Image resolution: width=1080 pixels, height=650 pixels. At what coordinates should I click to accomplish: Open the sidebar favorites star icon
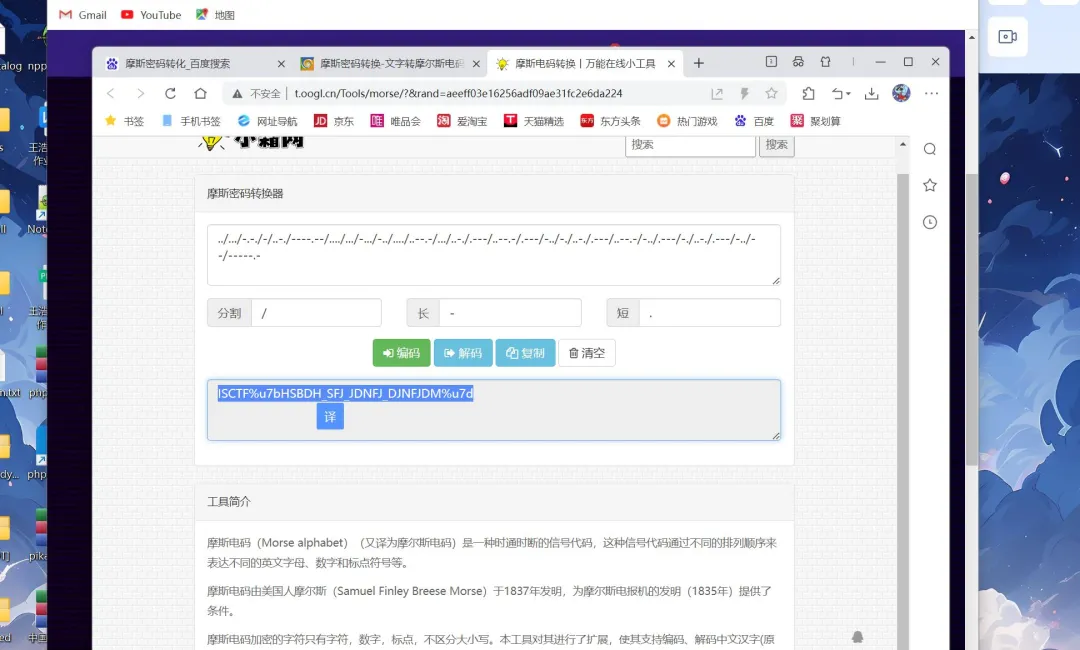(930, 185)
